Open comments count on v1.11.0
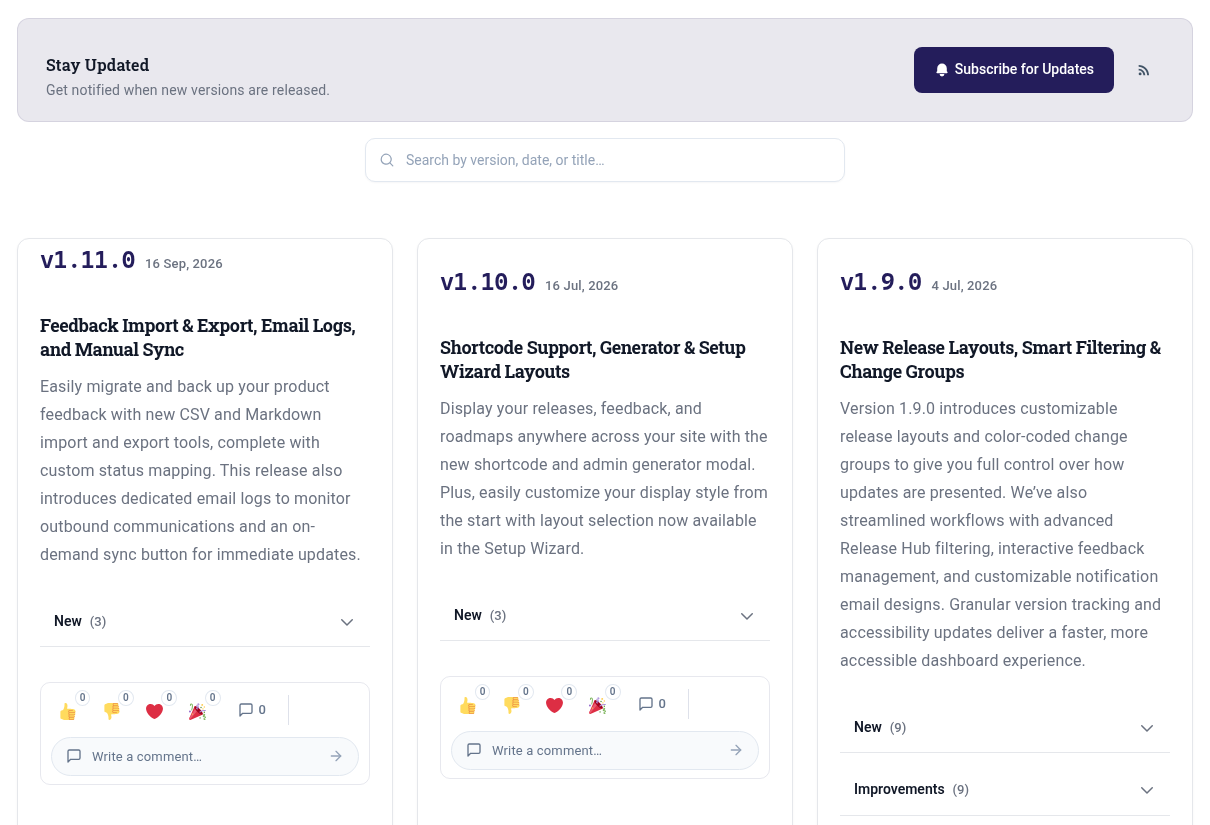 (252, 710)
